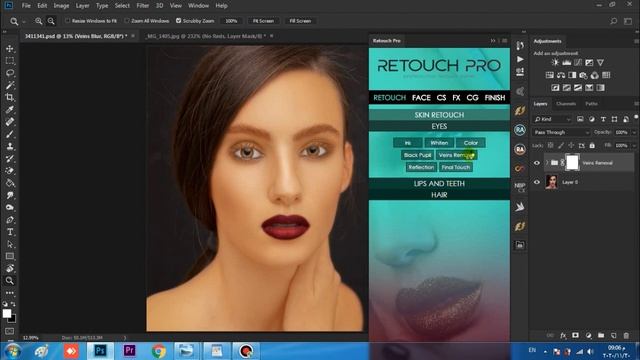This screenshot has height=360, width=640.
Task: Click the Fit Screen button
Action: (263, 21)
